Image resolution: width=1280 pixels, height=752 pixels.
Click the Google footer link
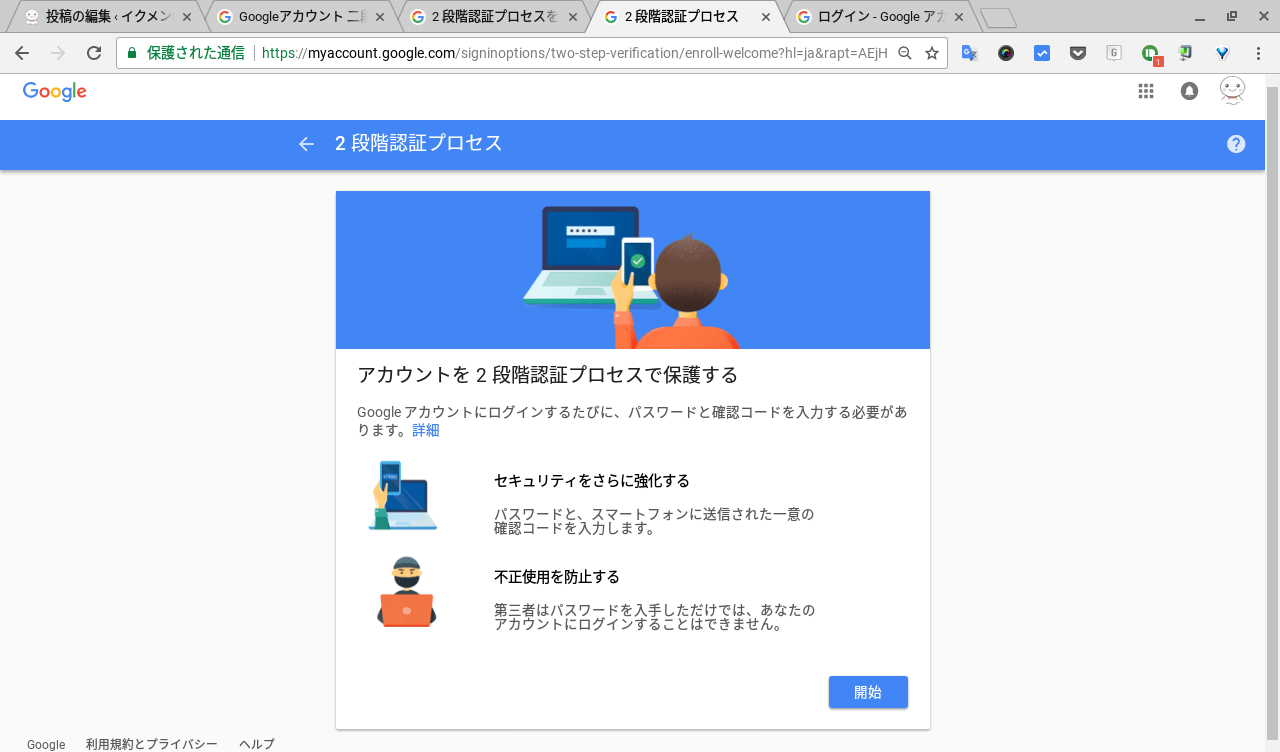tap(46, 744)
